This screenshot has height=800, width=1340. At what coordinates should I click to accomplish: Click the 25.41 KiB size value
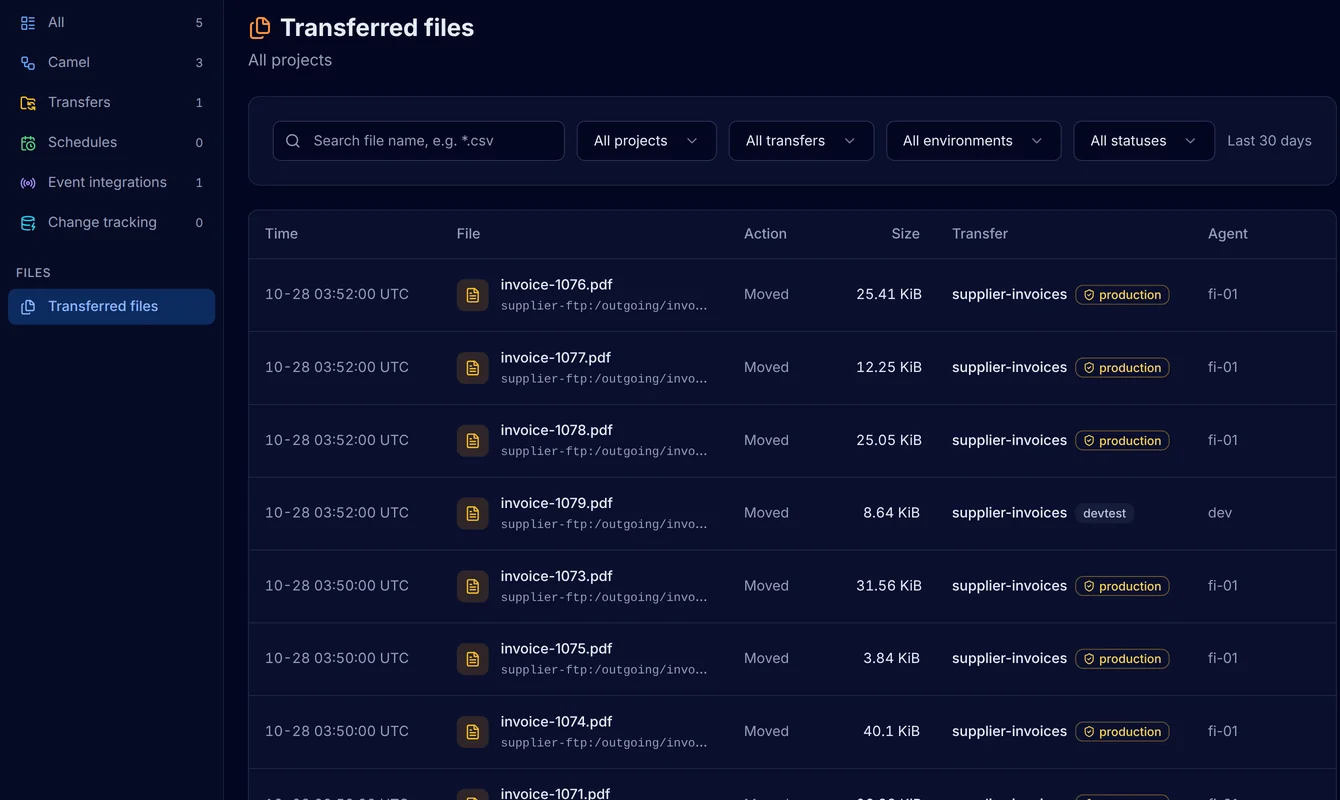click(x=888, y=295)
